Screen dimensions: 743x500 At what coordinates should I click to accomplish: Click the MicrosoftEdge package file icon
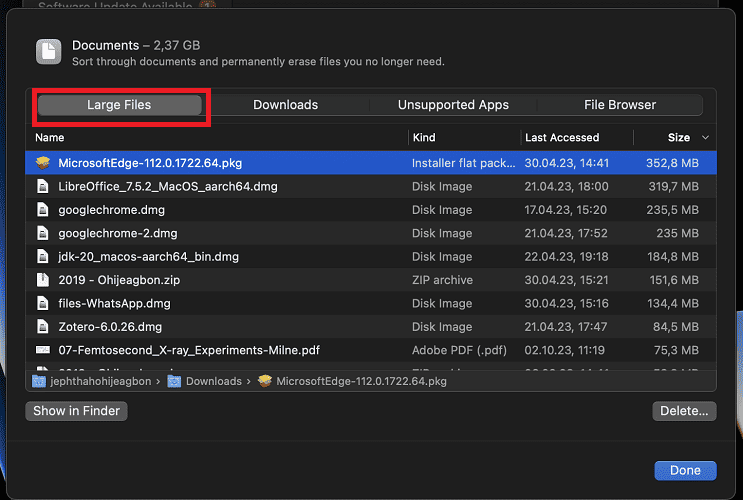pos(43,163)
